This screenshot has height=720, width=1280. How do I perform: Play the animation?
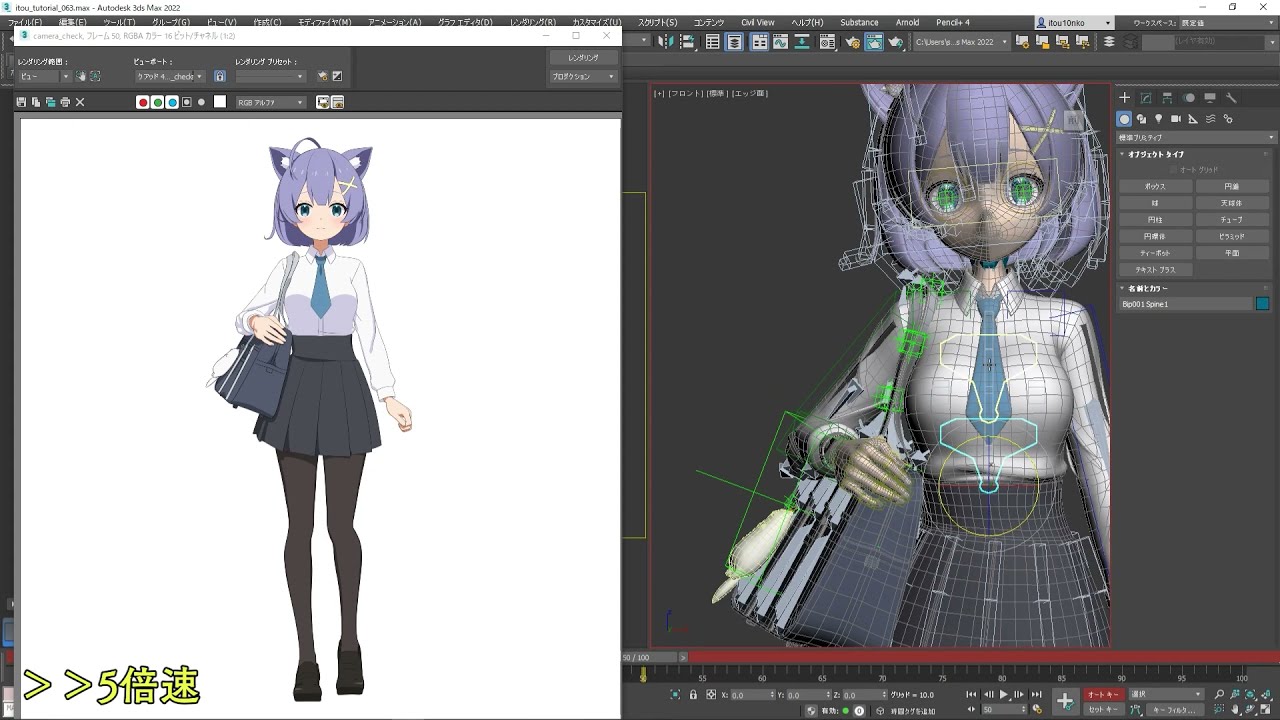pos(1004,694)
